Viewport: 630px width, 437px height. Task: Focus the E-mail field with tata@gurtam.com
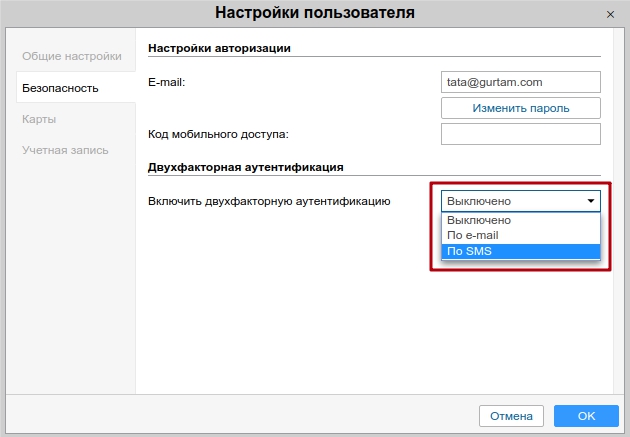pyautogui.click(x=520, y=82)
